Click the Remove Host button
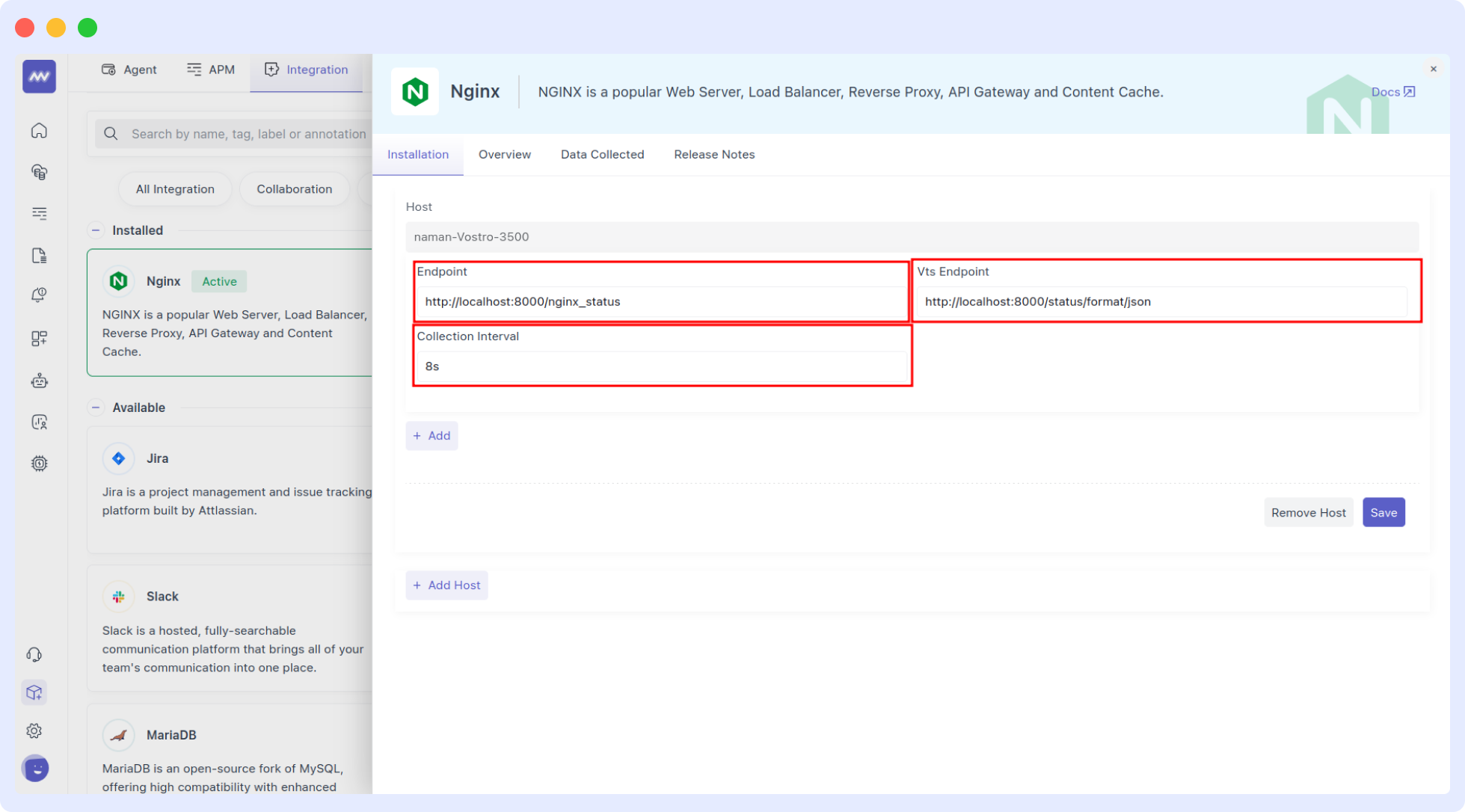The width and height of the screenshot is (1465, 812). click(x=1308, y=511)
